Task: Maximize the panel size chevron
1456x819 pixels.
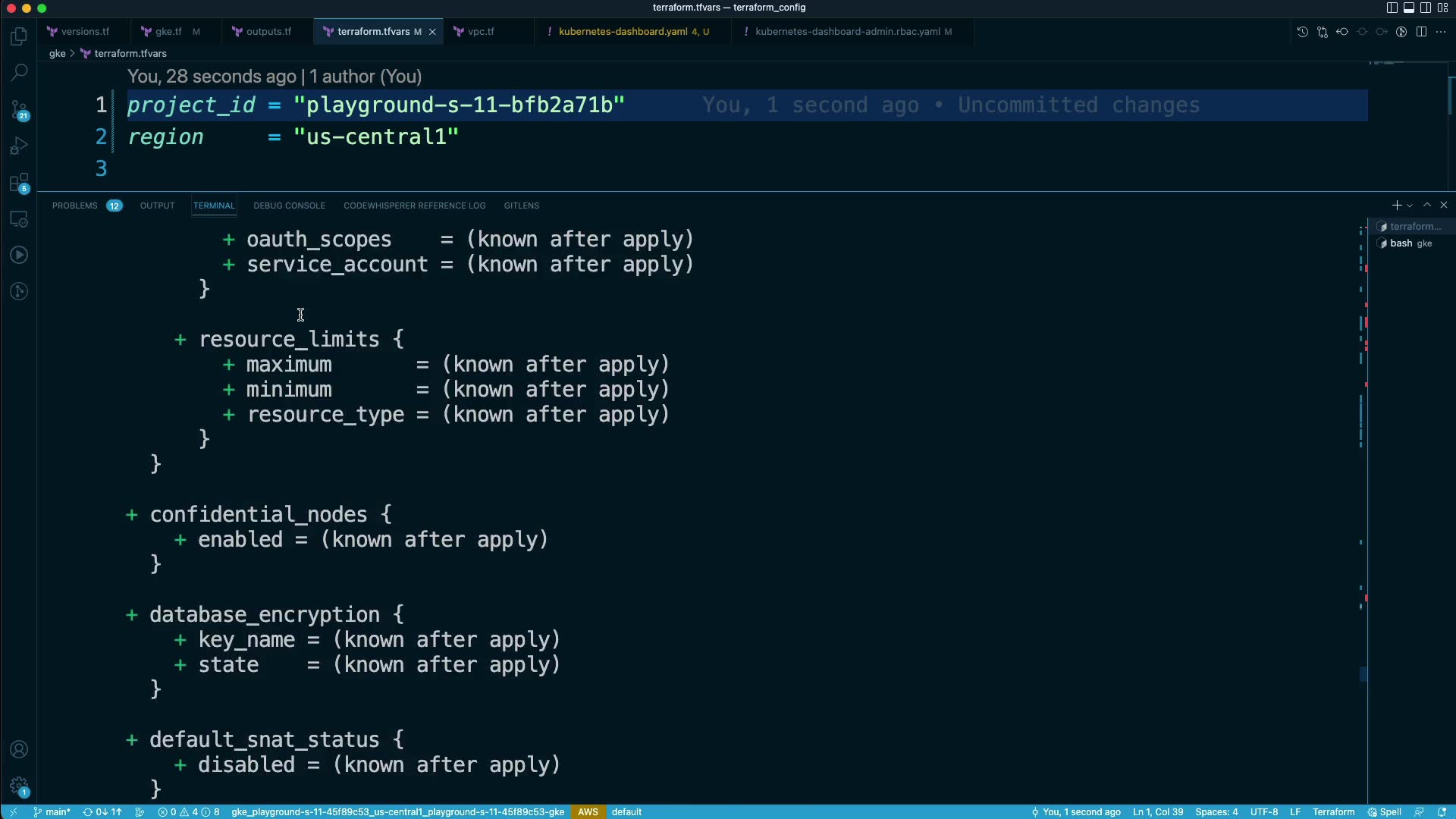Action: (x=1427, y=206)
